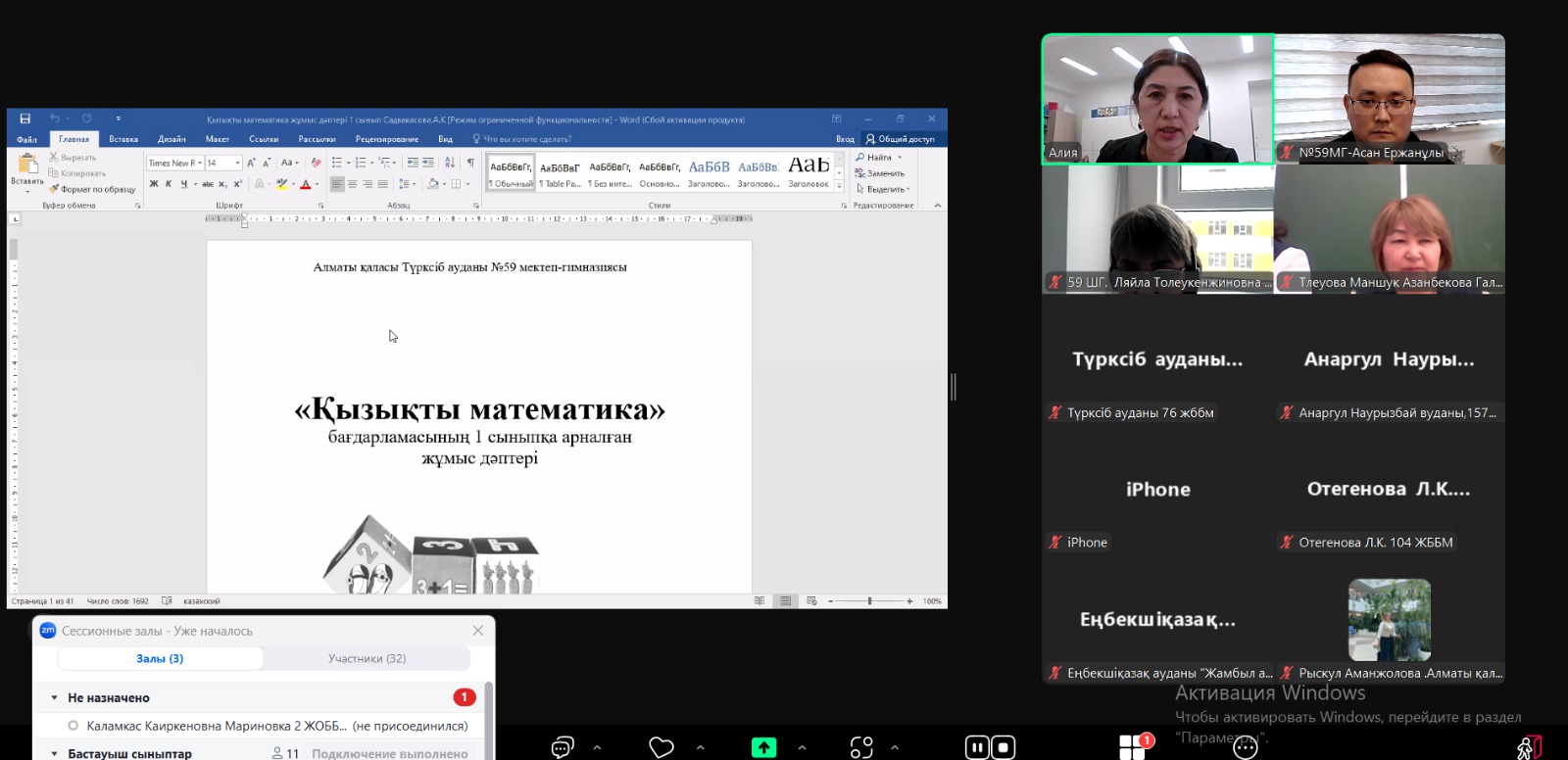Pause the Zoom recording

click(x=977, y=747)
